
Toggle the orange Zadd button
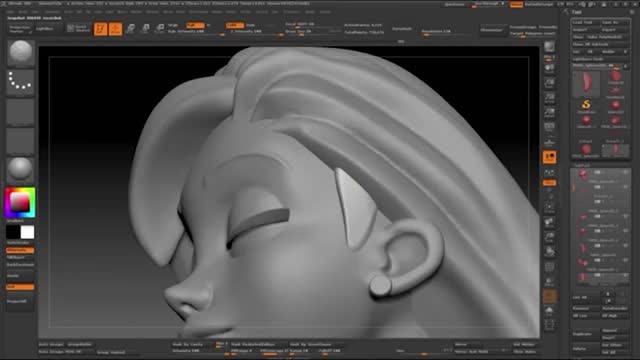[x=235, y=25]
